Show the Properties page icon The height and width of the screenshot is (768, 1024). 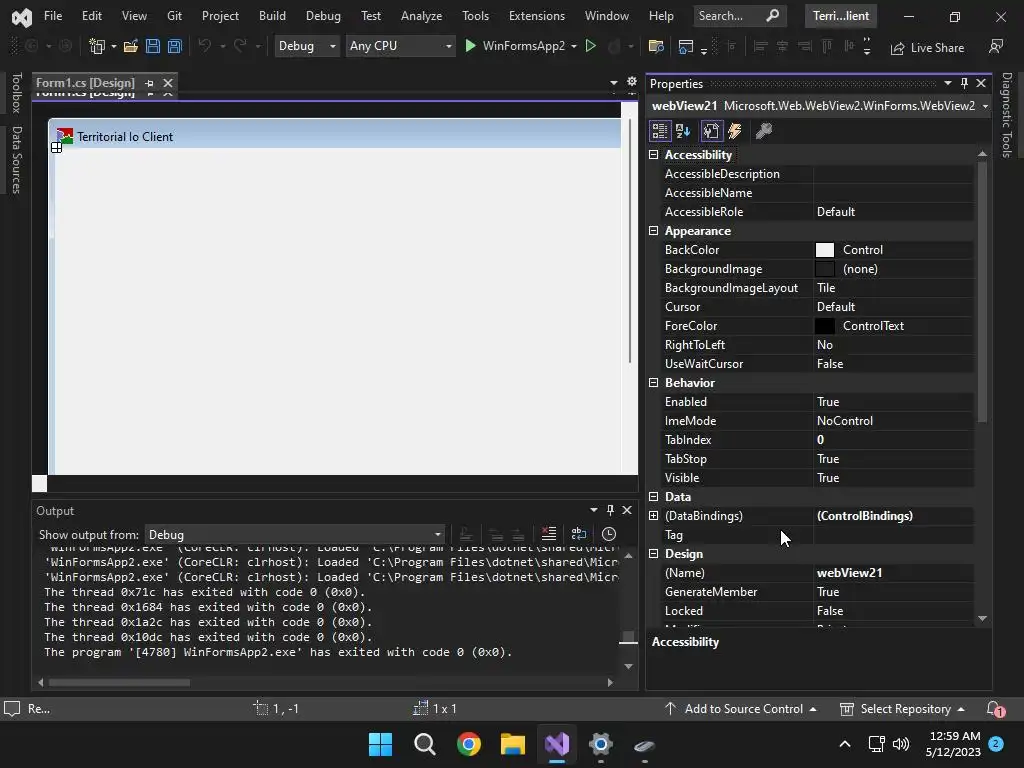pyautogui.click(x=711, y=131)
